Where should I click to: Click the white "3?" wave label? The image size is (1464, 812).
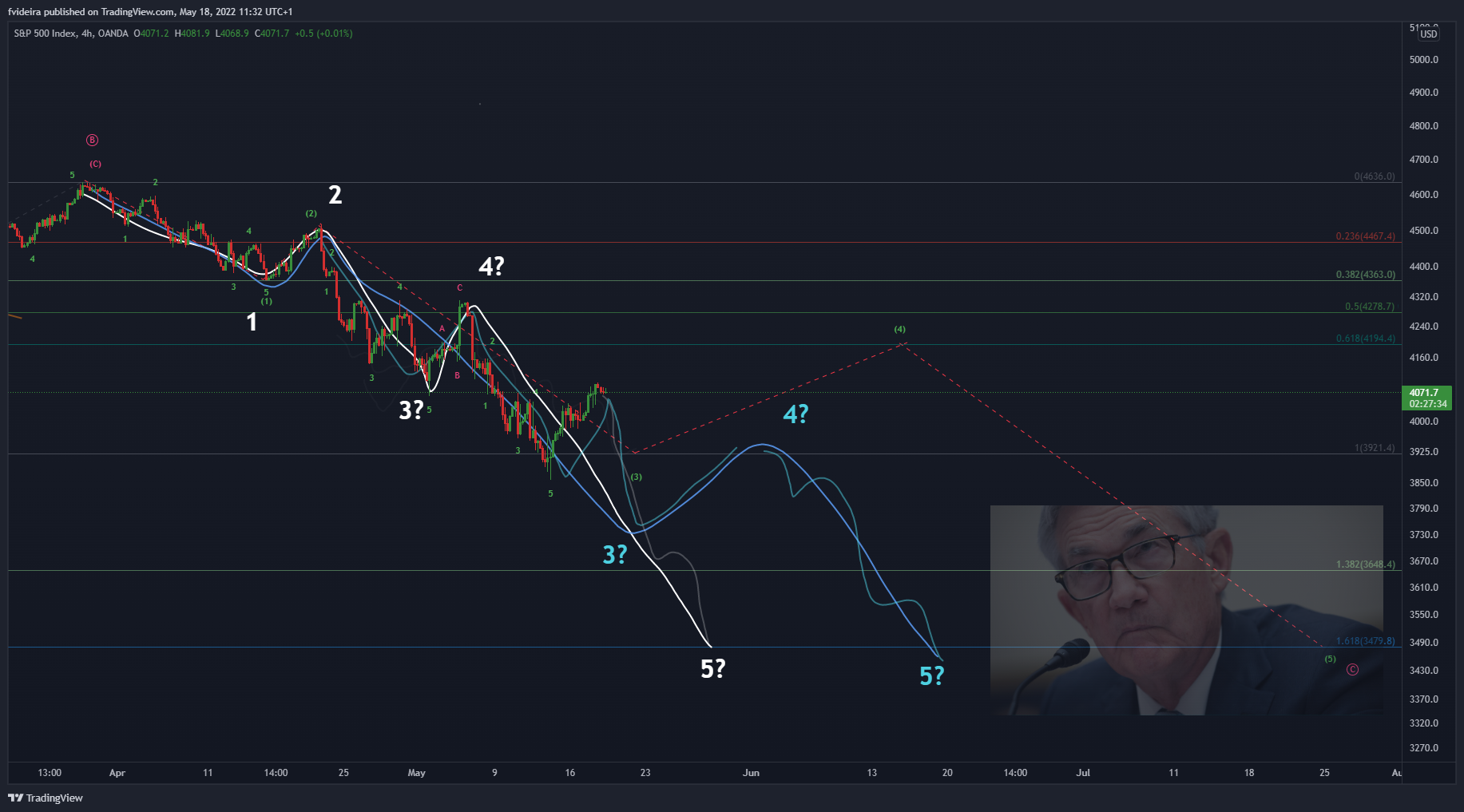(411, 410)
